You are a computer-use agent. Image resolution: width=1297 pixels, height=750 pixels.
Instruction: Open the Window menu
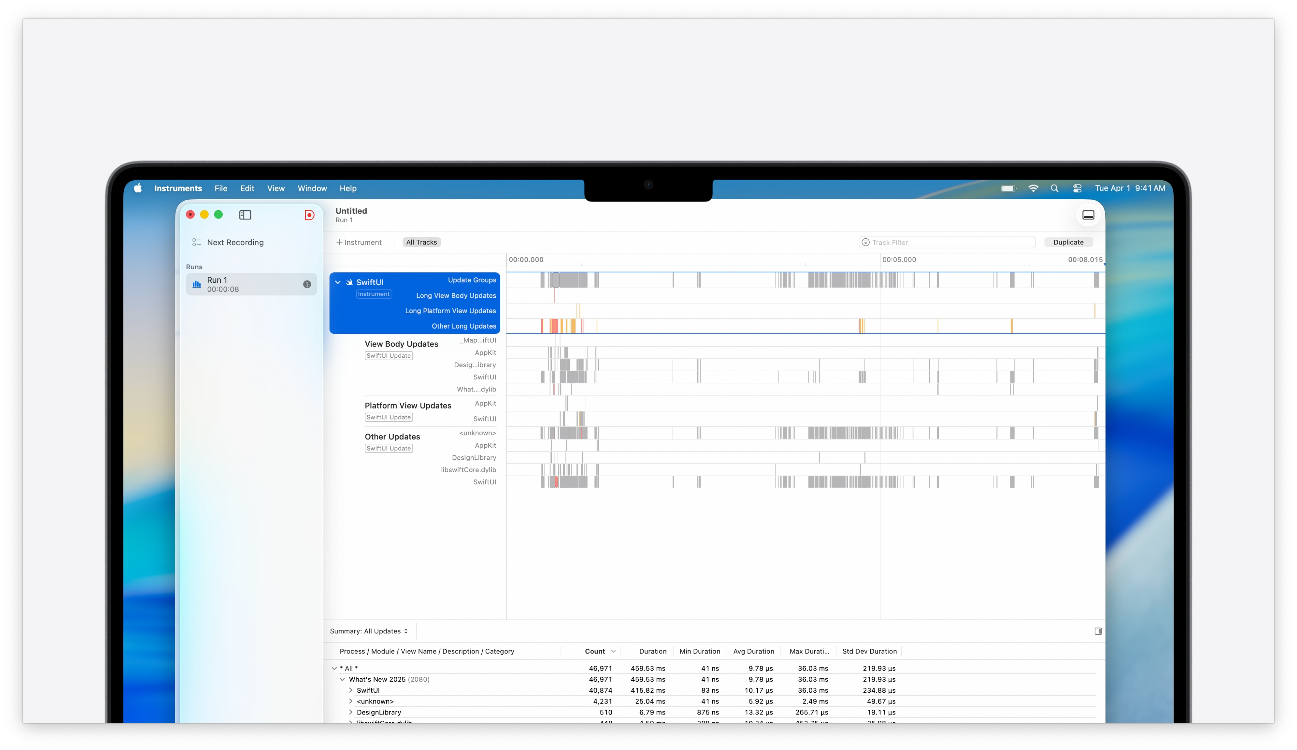pos(312,188)
